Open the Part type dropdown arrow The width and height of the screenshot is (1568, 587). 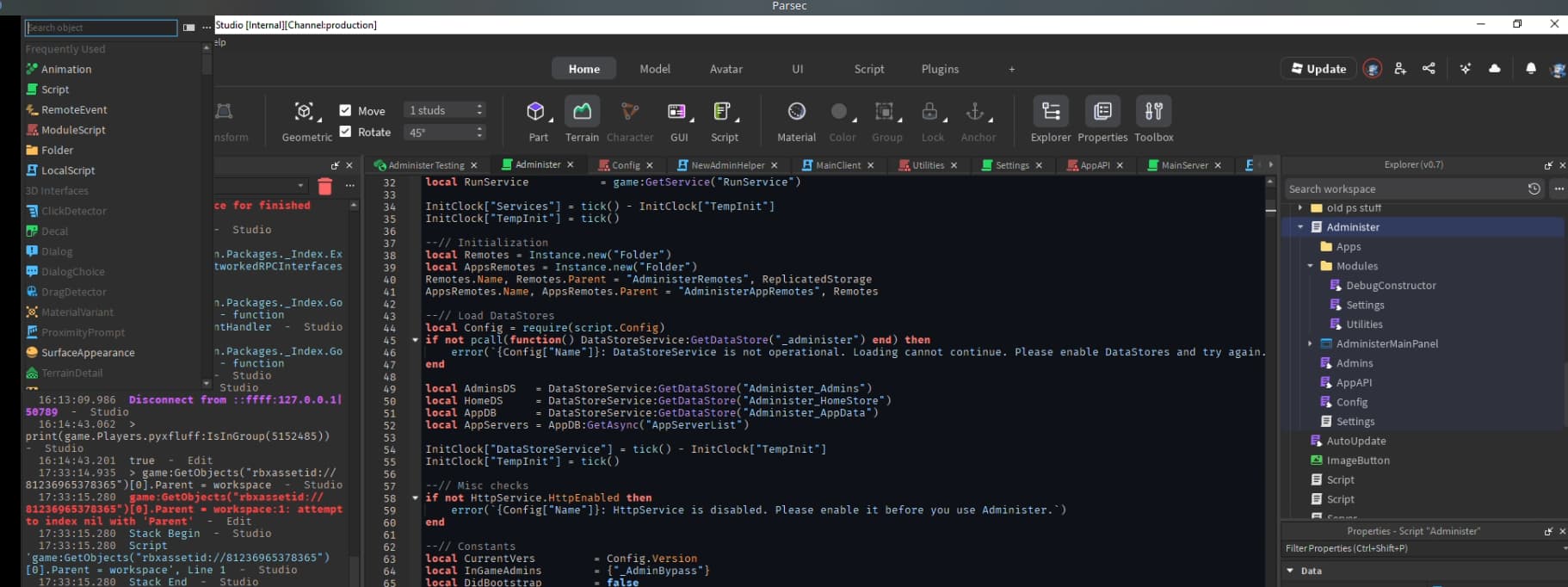click(551, 119)
